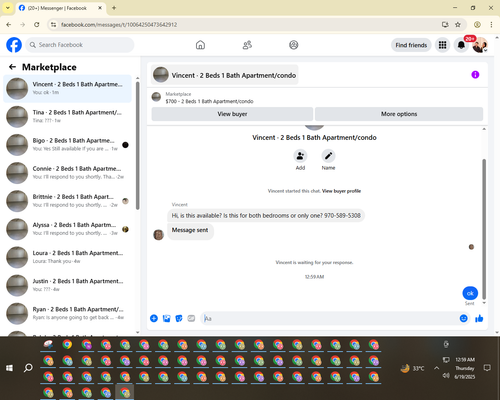This screenshot has width=500, height=400.
Task: Click the Facebook logo
Action: click(14, 45)
